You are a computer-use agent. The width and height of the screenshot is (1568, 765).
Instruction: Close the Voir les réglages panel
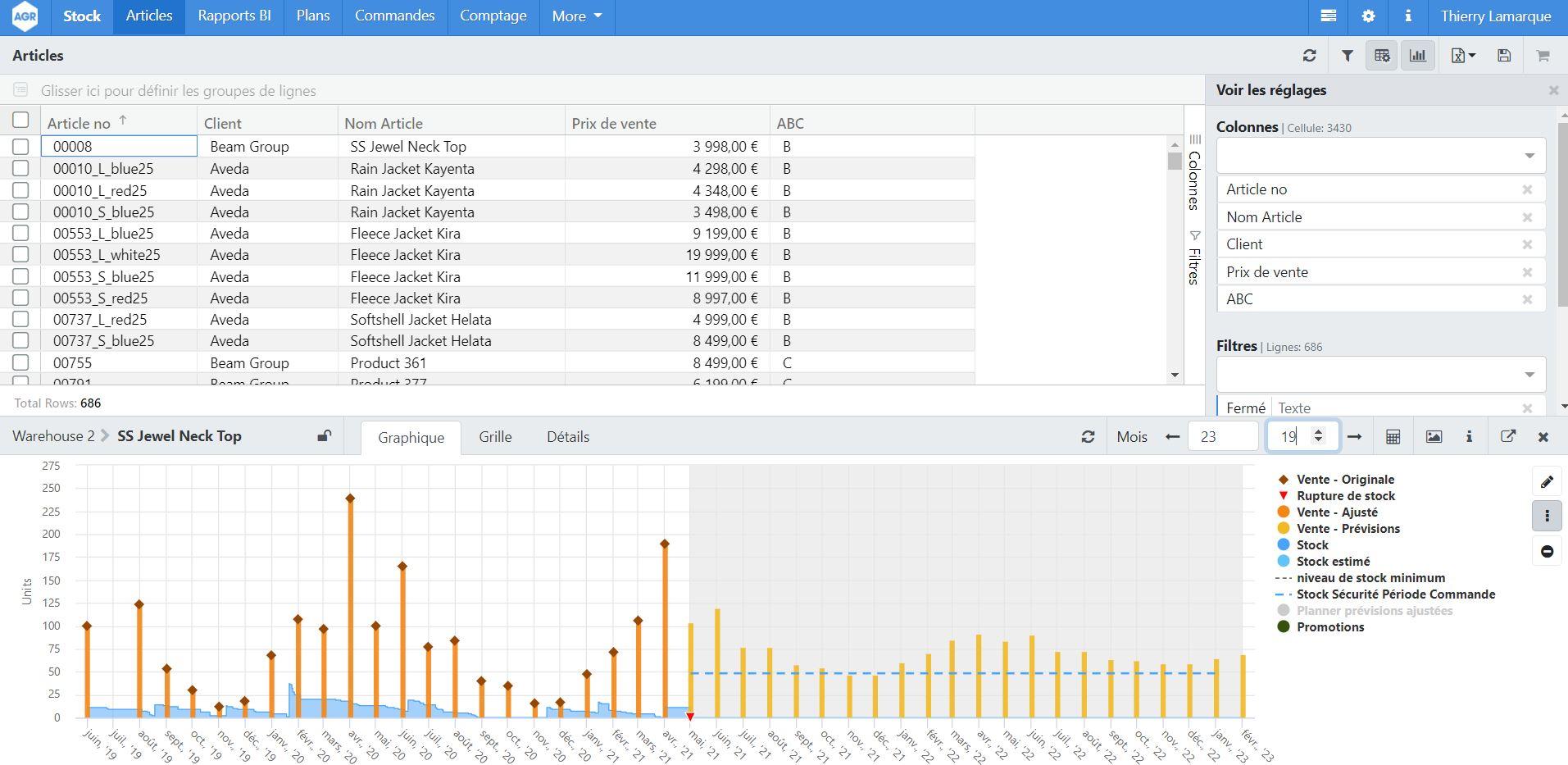point(1553,90)
